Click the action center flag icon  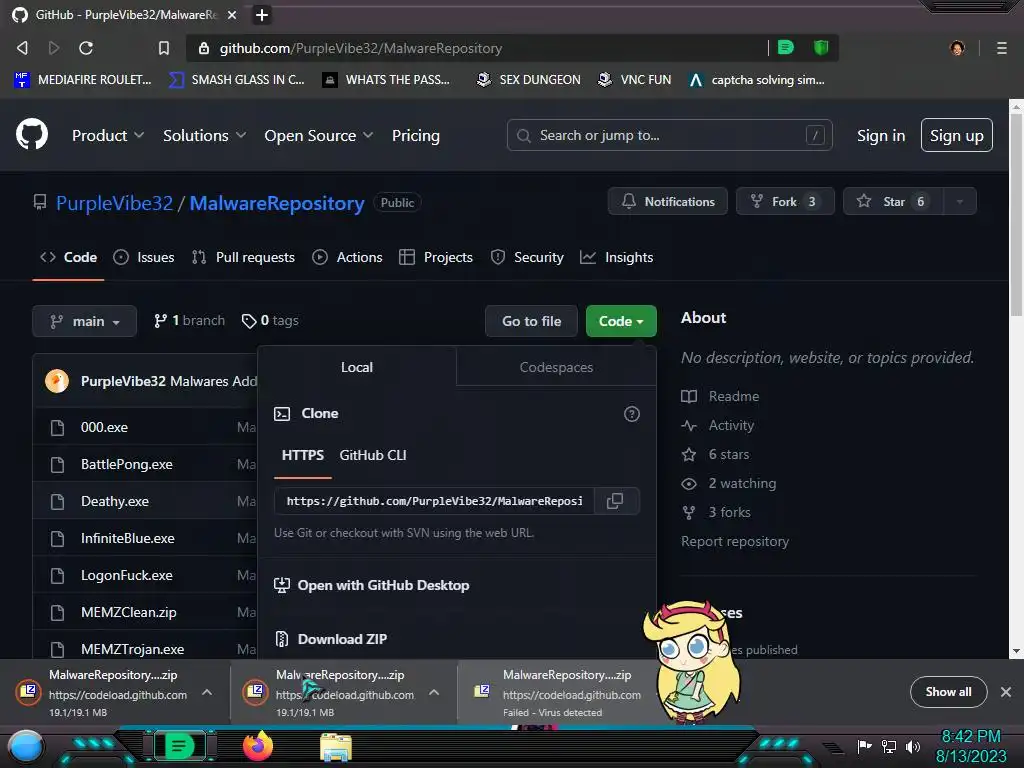coord(865,746)
